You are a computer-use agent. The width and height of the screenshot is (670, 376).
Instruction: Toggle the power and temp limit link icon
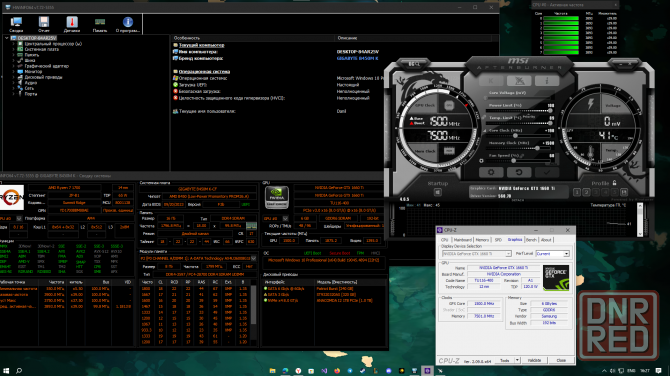pos(484,118)
